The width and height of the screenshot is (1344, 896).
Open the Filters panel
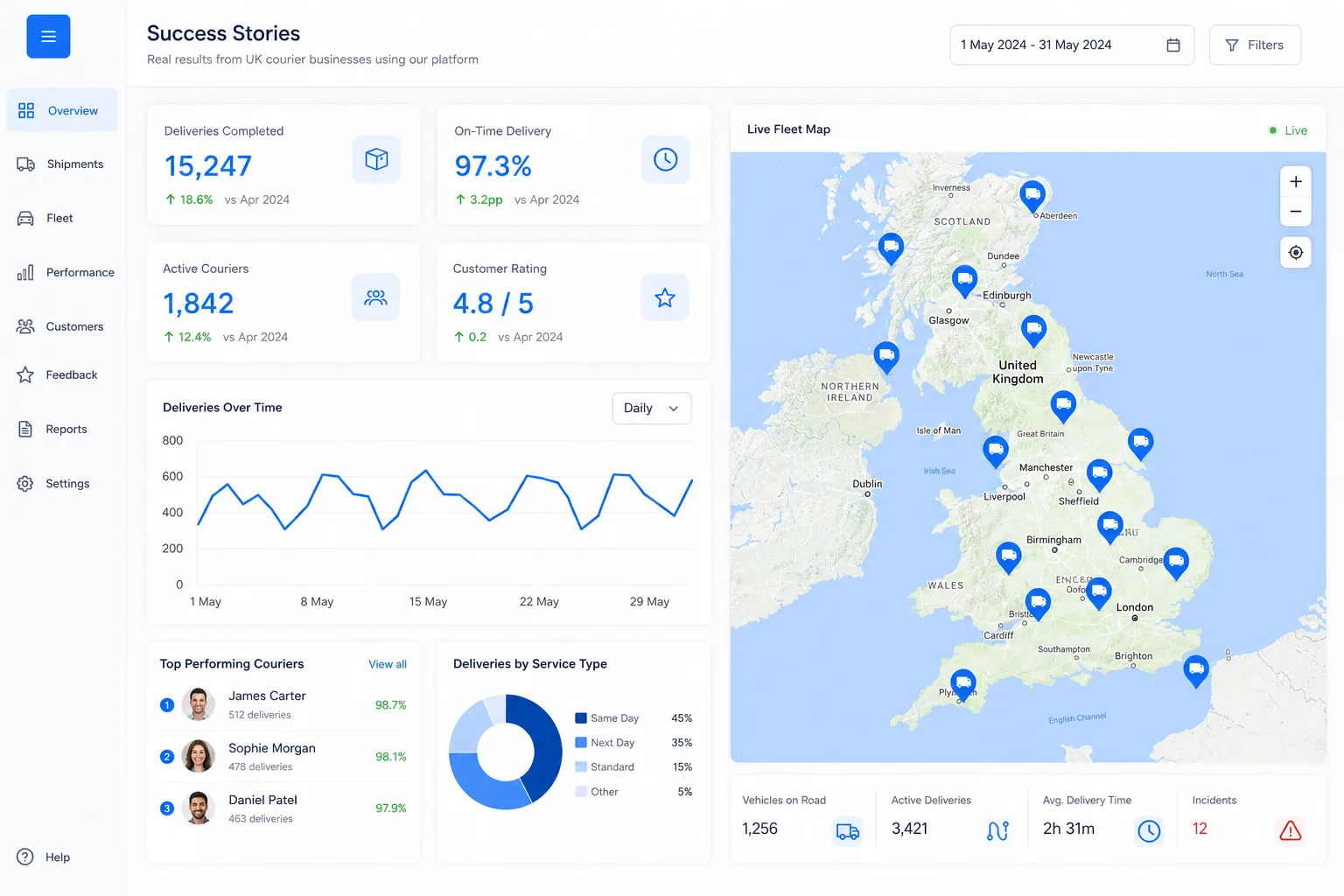(1255, 45)
